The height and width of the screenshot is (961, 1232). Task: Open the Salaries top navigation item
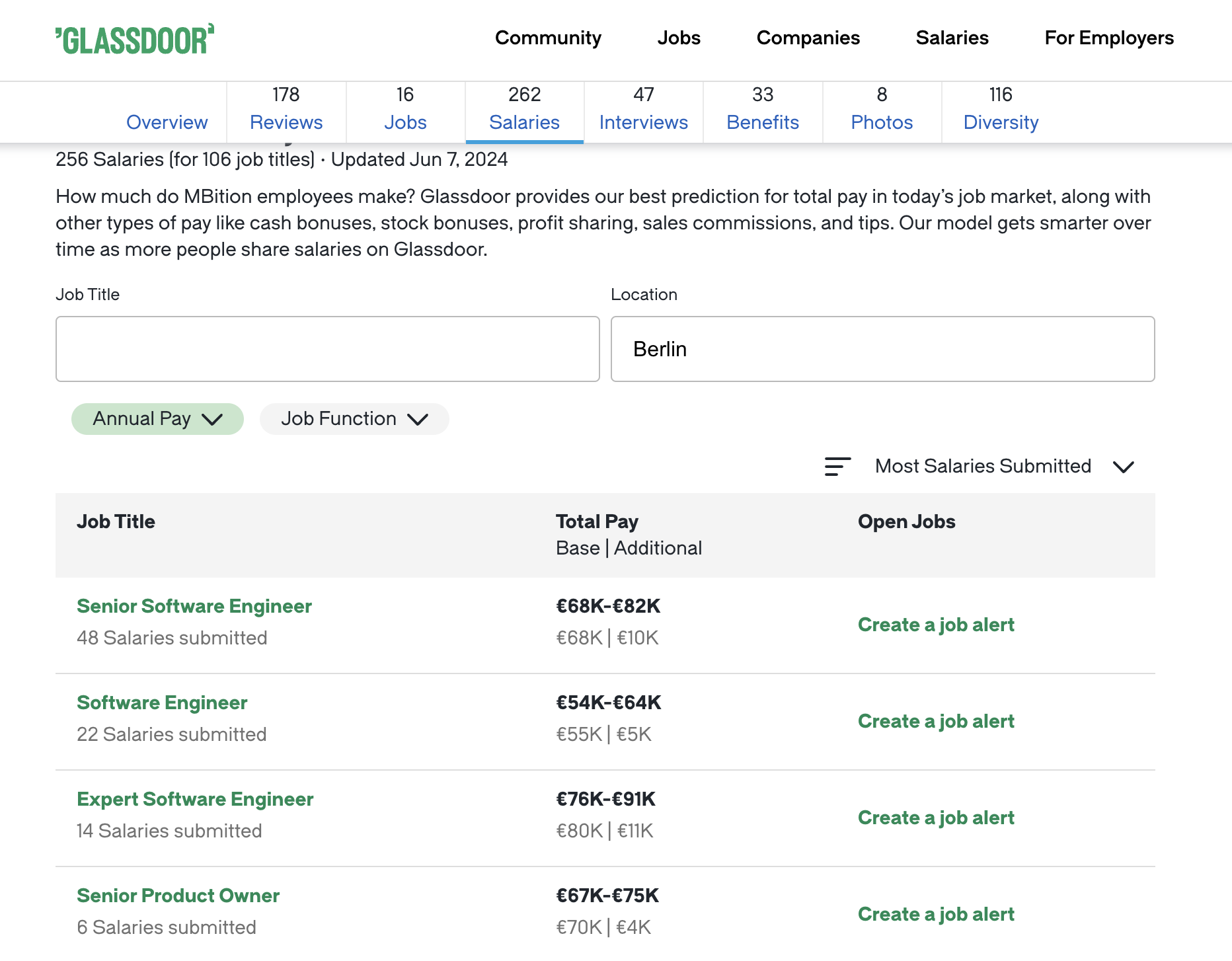point(952,38)
